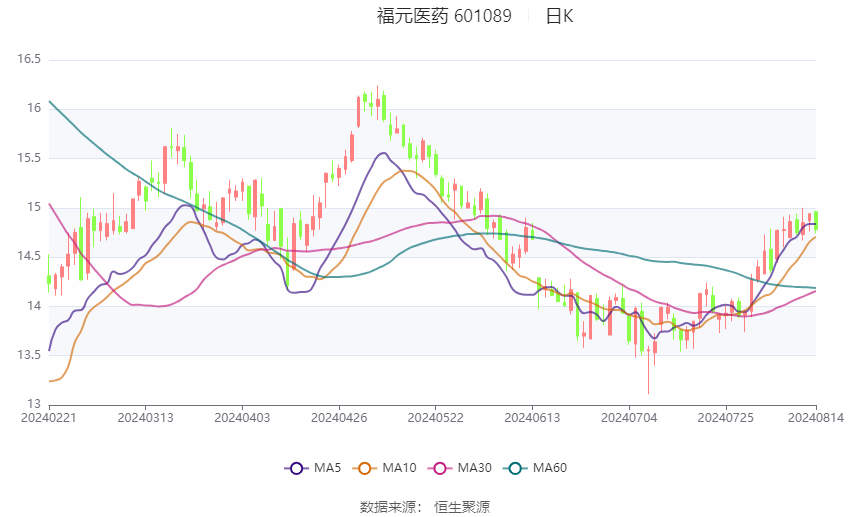This screenshot has height=517, width=850.
Task: Toggle the MA30 legend line
Action: click(x=460, y=468)
